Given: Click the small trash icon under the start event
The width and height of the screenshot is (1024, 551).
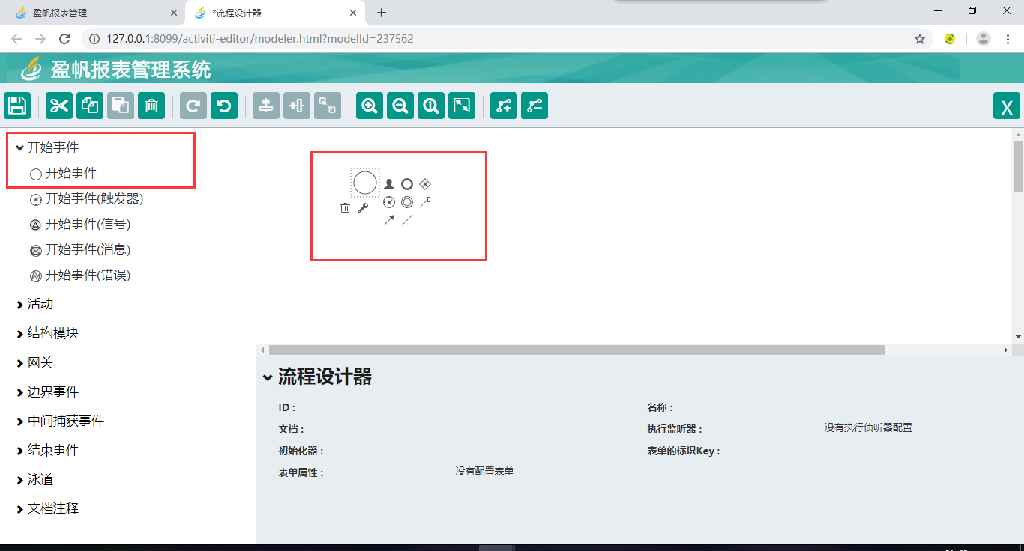Looking at the screenshot, I should [x=345, y=208].
